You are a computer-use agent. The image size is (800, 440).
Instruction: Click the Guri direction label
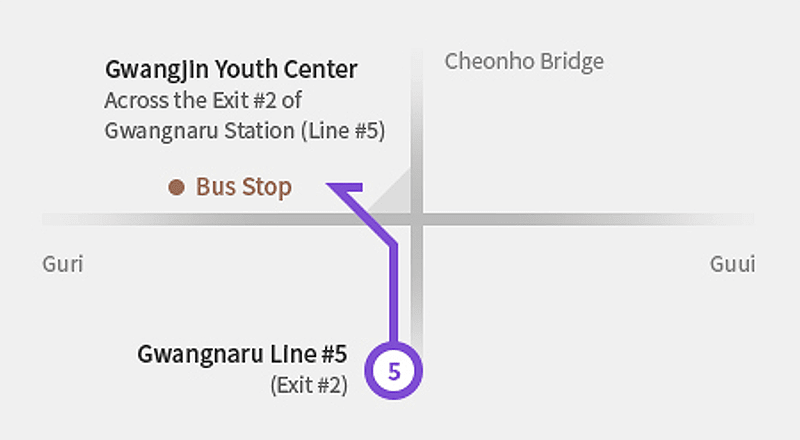pos(63,264)
